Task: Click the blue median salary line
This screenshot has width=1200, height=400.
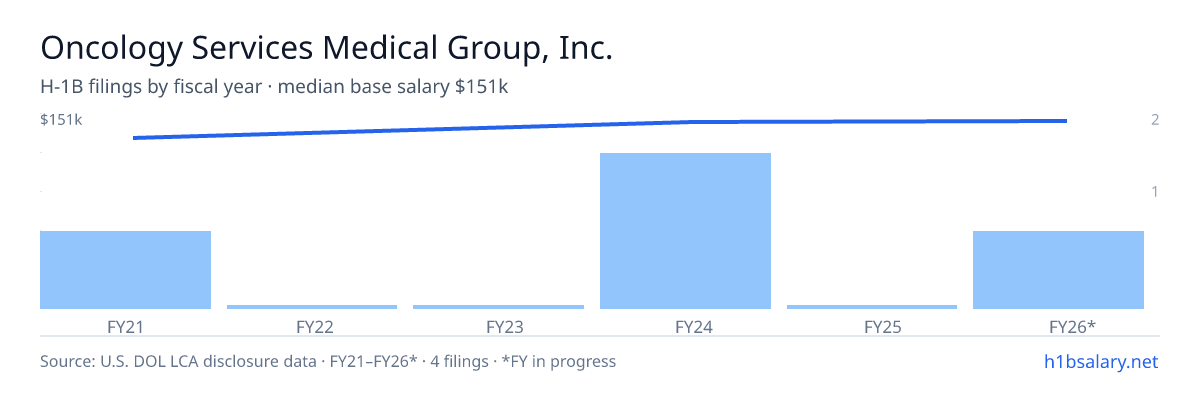Action: pyautogui.click(x=600, y=126)
